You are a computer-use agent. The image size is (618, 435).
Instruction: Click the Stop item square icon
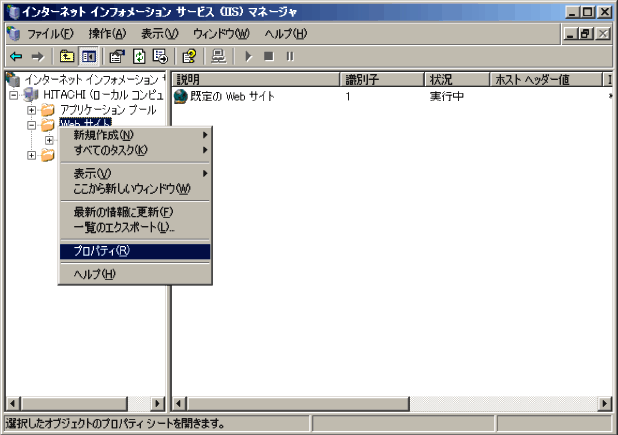(269, 57)
